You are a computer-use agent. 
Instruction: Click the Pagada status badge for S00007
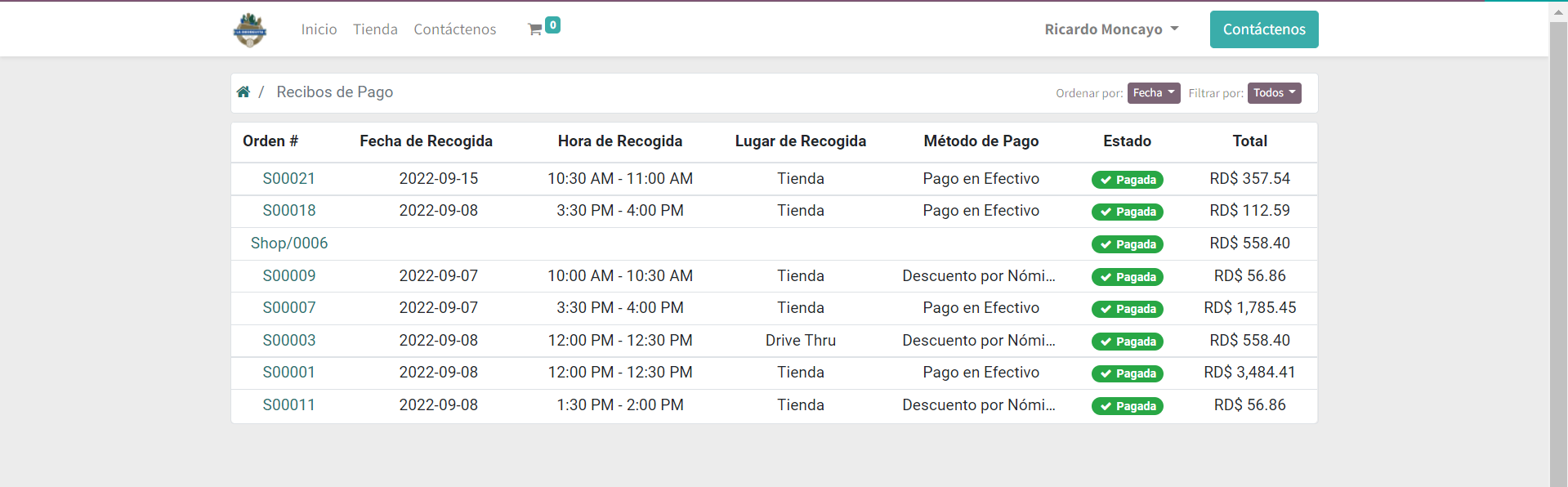coord(1127,309)
